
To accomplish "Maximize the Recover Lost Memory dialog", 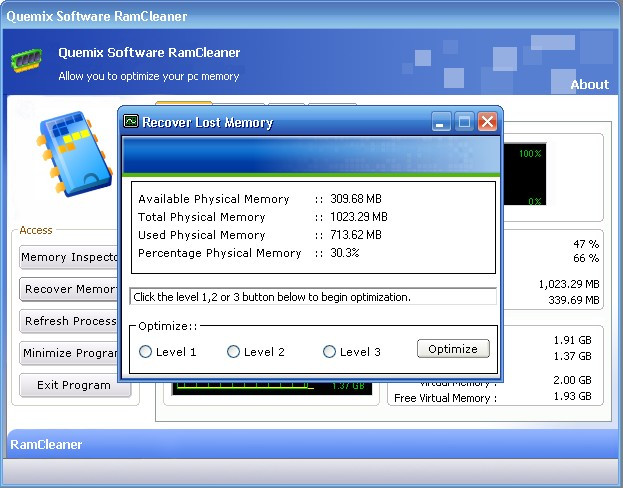I will click(x=464, y=122).
